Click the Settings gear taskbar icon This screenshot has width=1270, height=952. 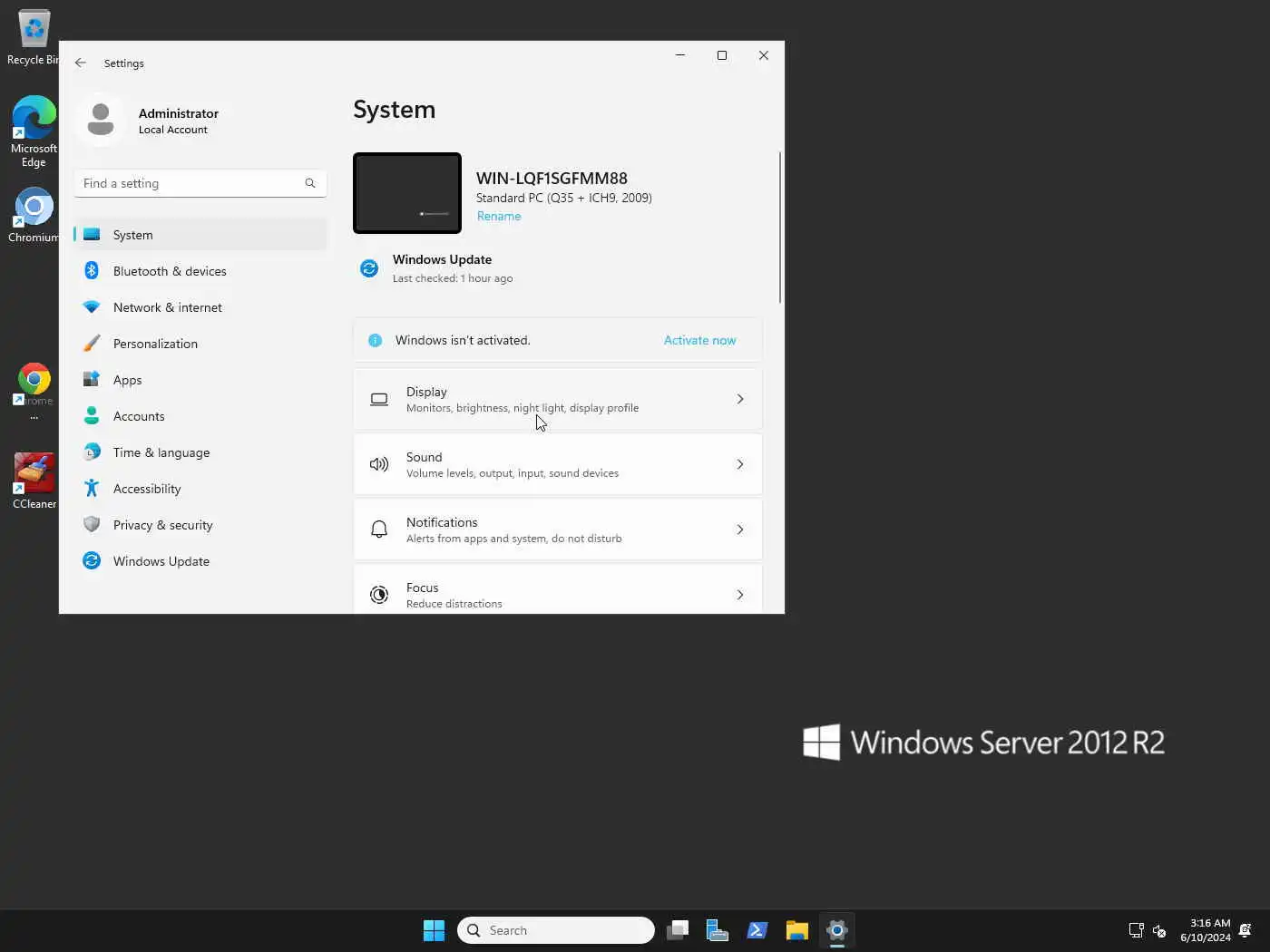click(837, 930)
